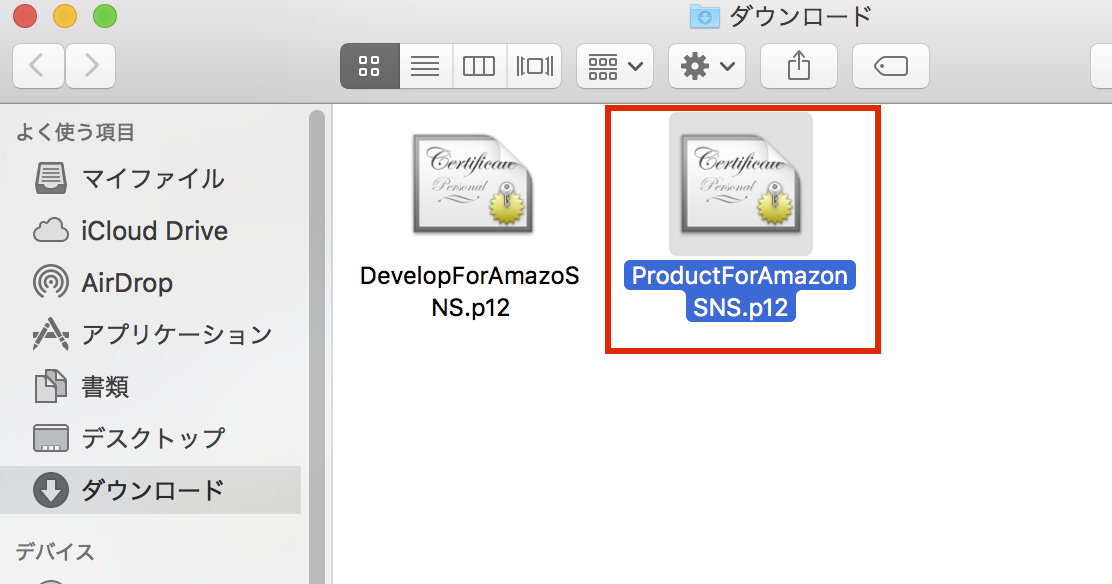Click the Share toolbar button

click(798, 66)
